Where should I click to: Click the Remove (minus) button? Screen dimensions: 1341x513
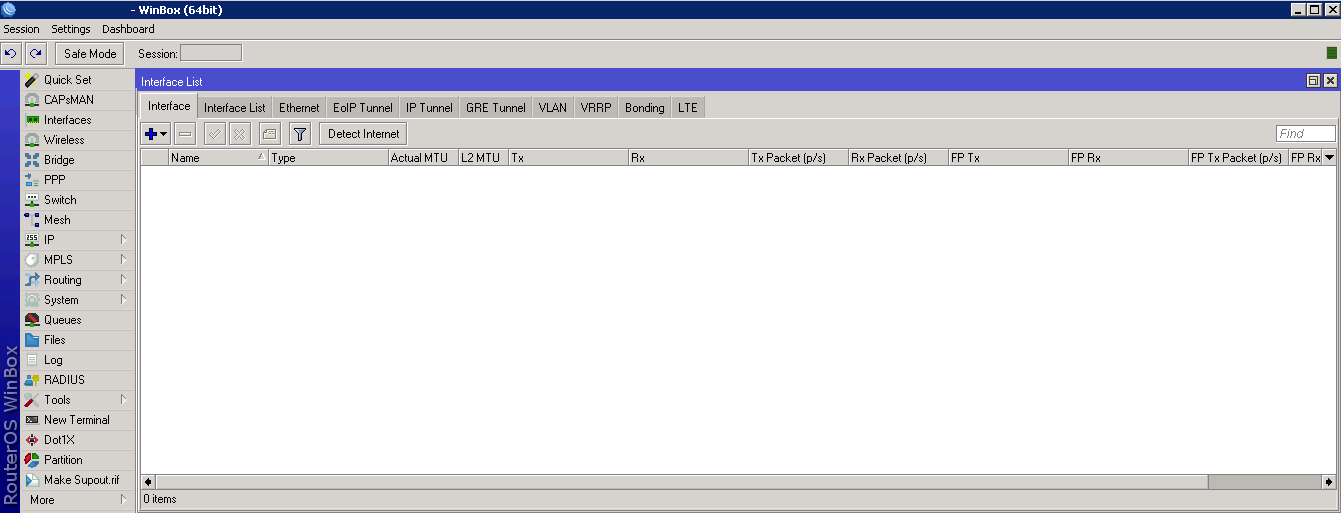185,133
